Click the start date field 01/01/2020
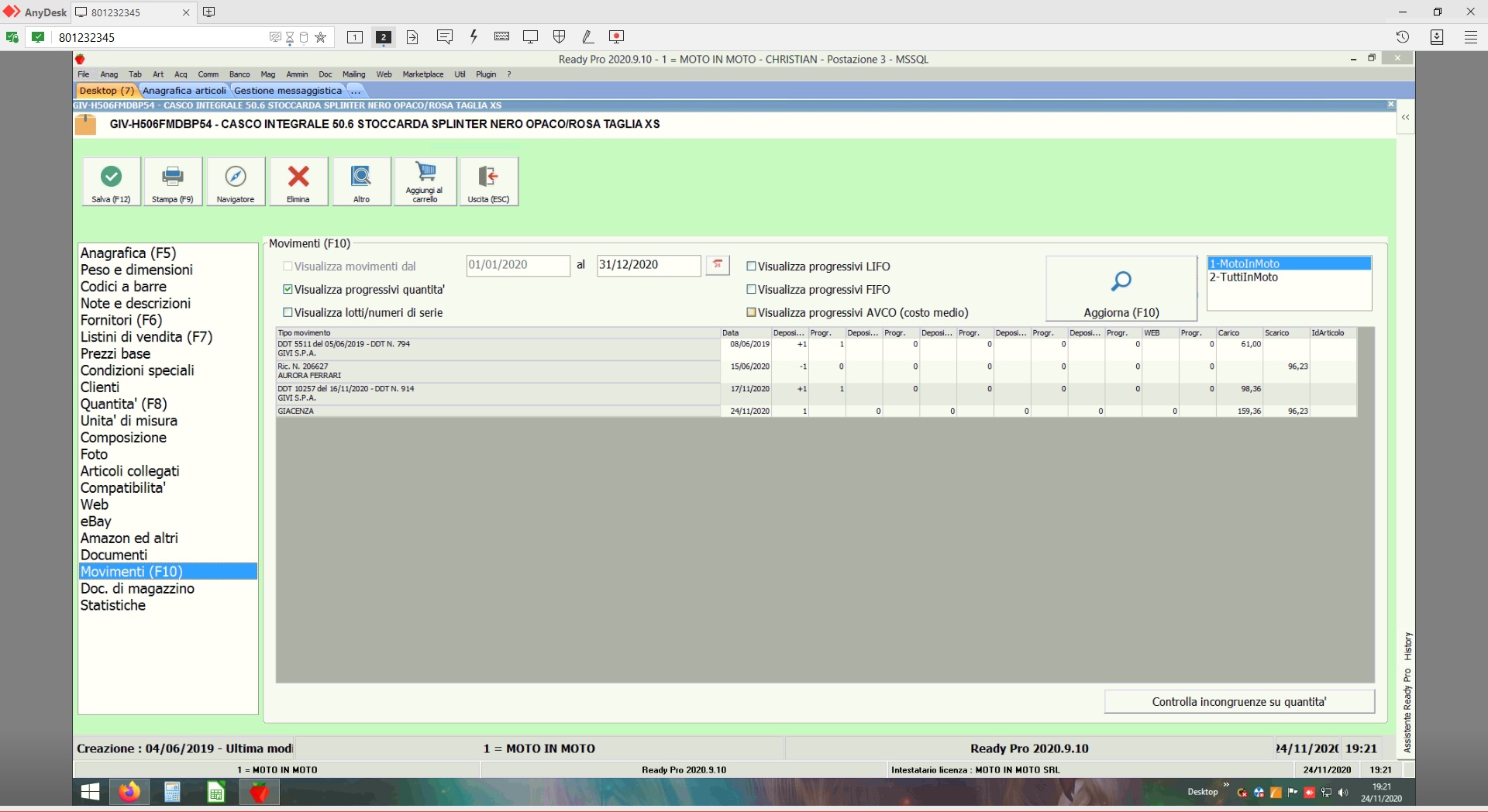The height and width of the screenshot is (812, 1488). coord(518,265)
